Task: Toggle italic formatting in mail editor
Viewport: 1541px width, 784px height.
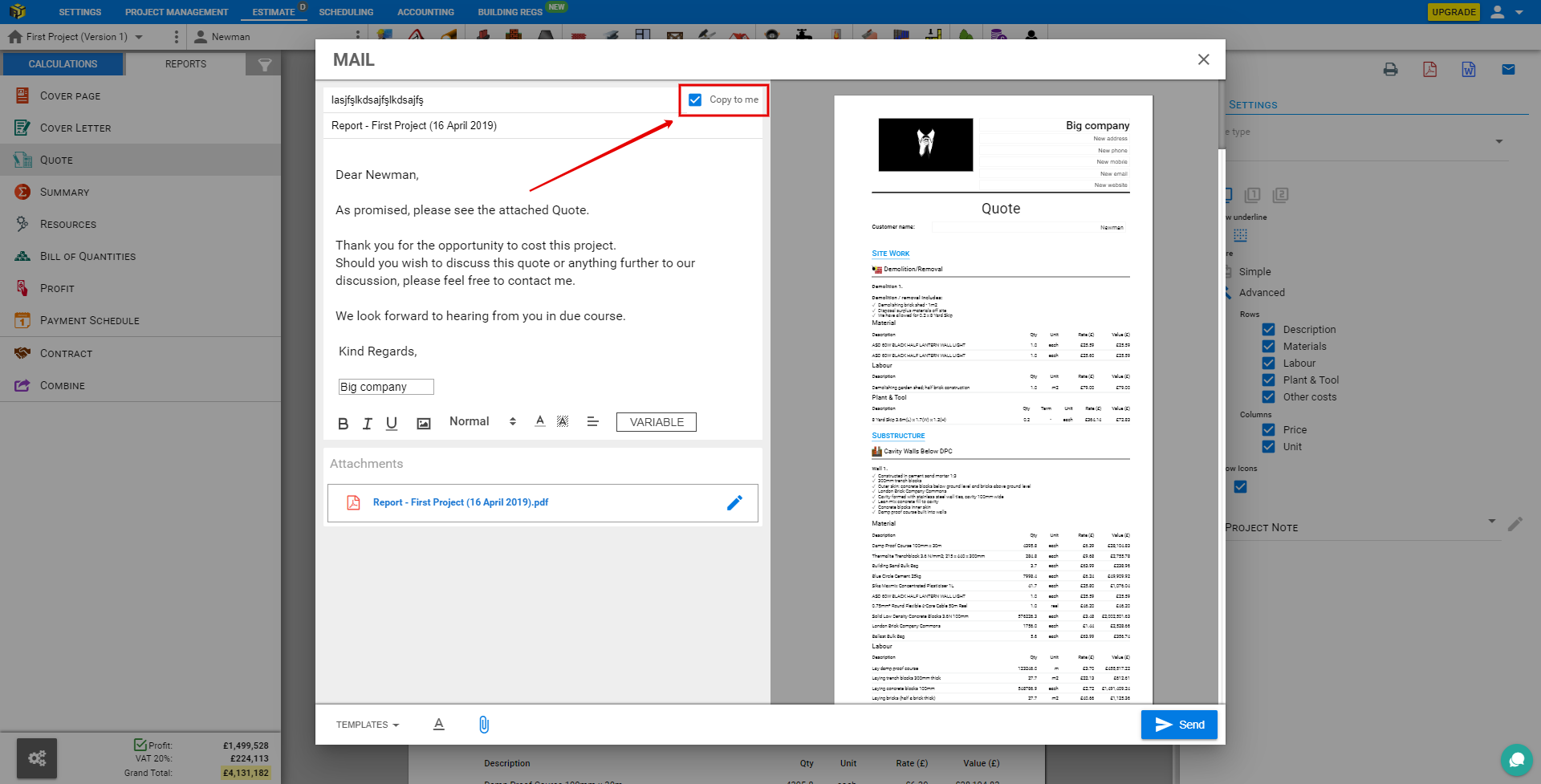Action: [x=368, y=423]
